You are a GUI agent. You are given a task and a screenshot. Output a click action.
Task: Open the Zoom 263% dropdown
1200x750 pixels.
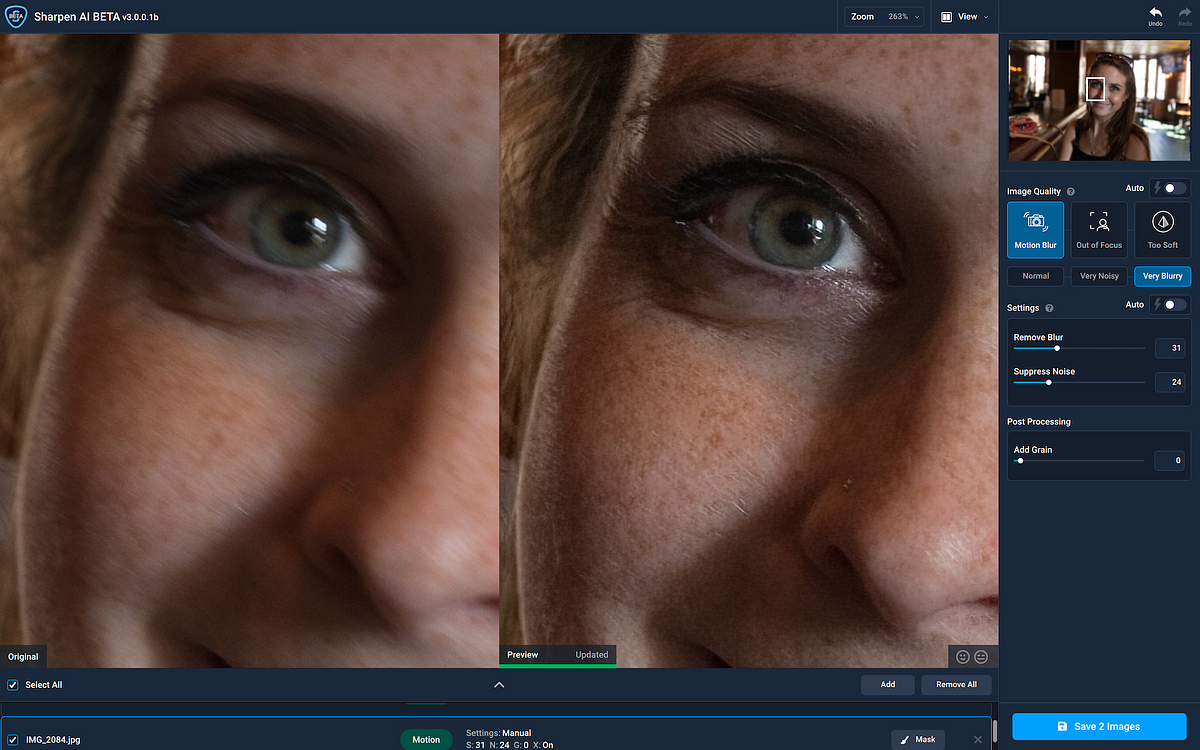click(x=884, y=17)
